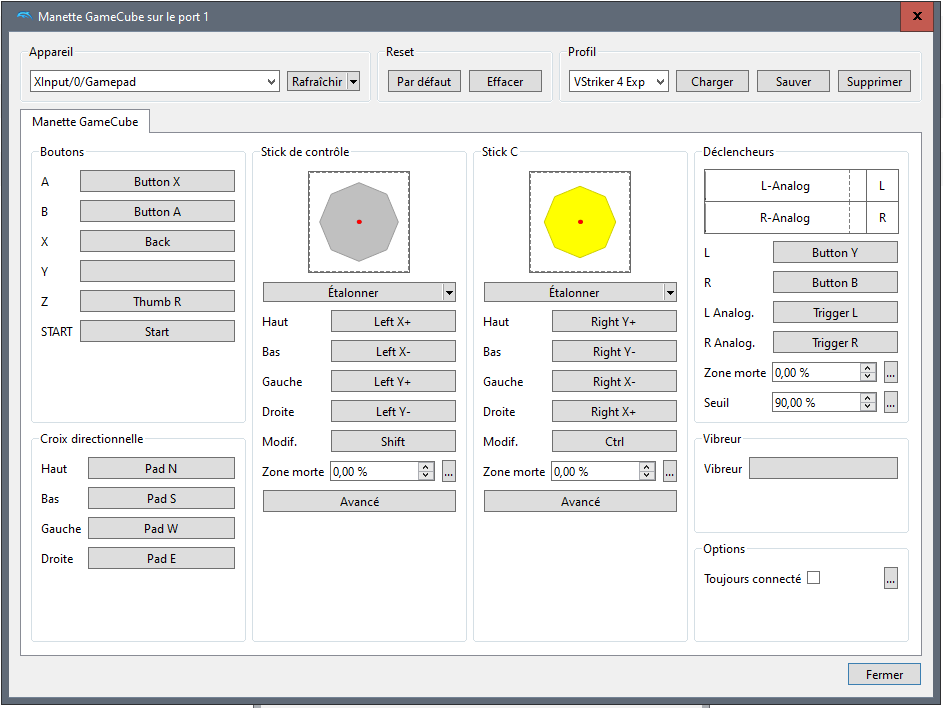Open options for Stick de contrôle dead zone
Screen dimensions: 943x708
[x=449, y=472]
